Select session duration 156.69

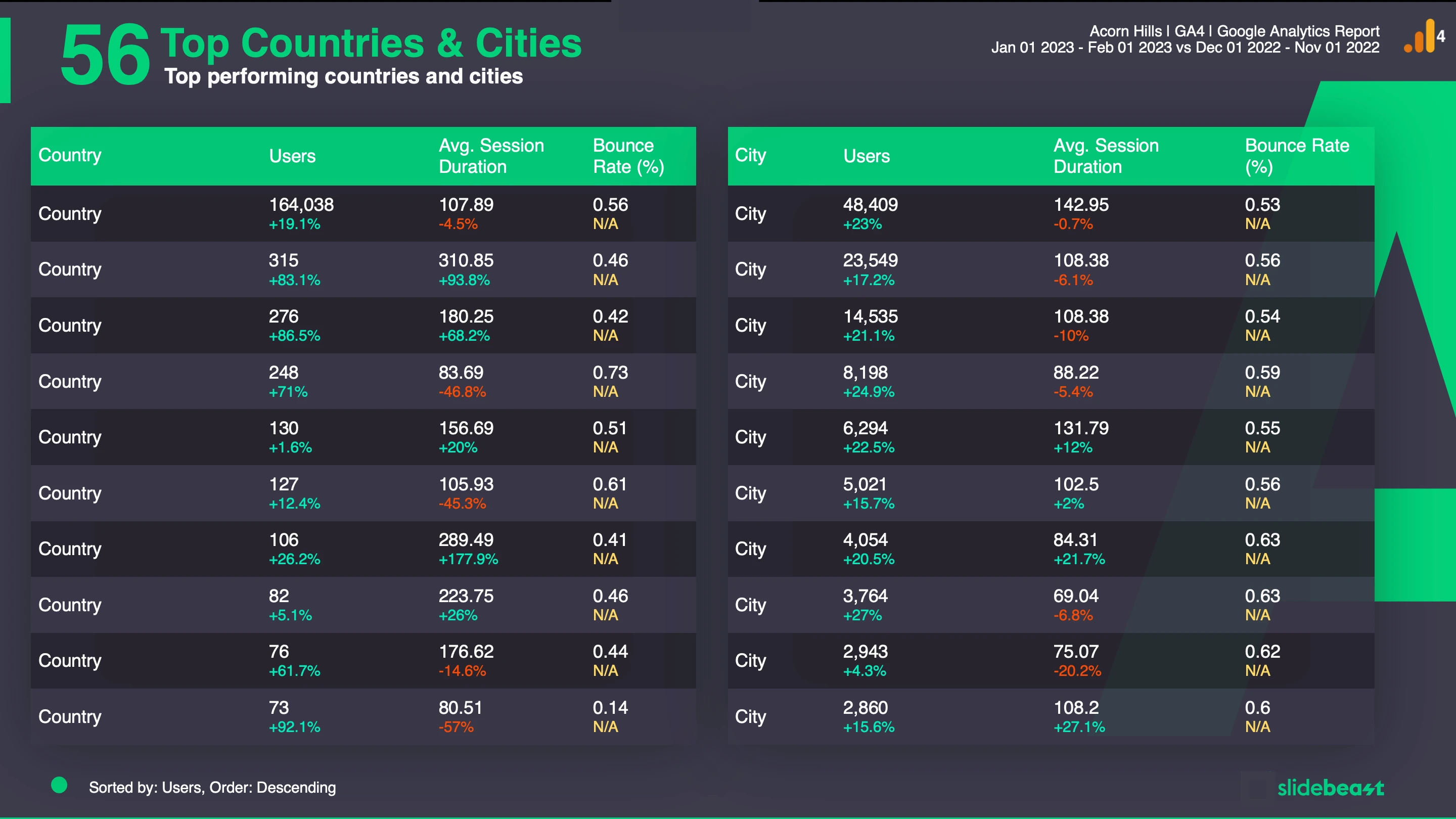tap(466, 428)
